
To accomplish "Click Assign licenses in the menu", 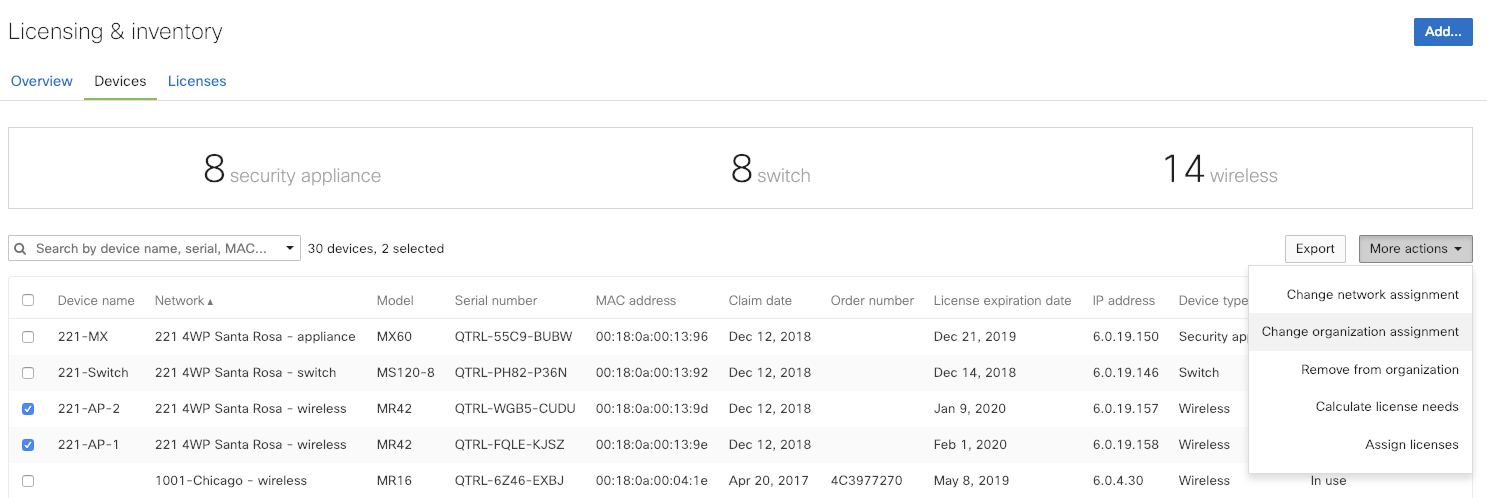I will pyautogui.click(x=1411, y=445).
